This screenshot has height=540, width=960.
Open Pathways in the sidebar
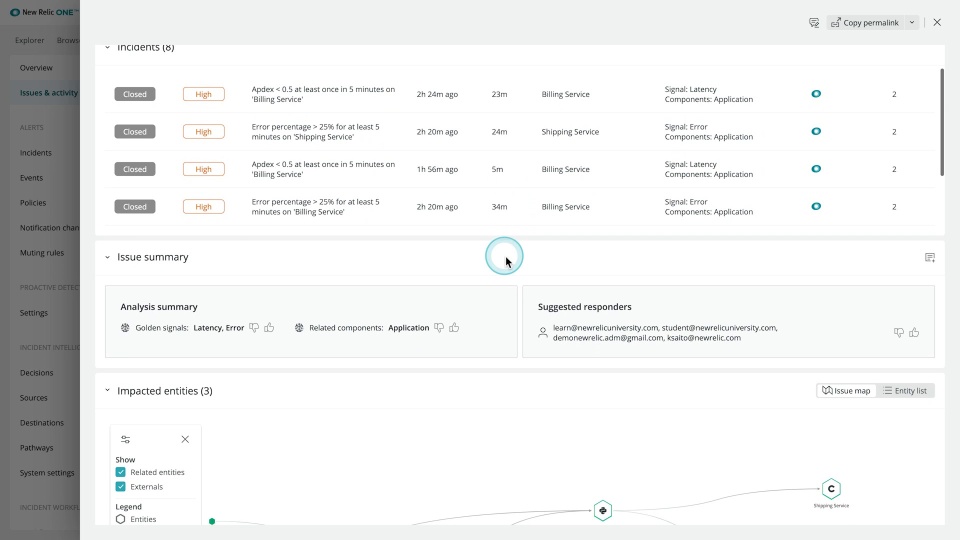[37, 448]
